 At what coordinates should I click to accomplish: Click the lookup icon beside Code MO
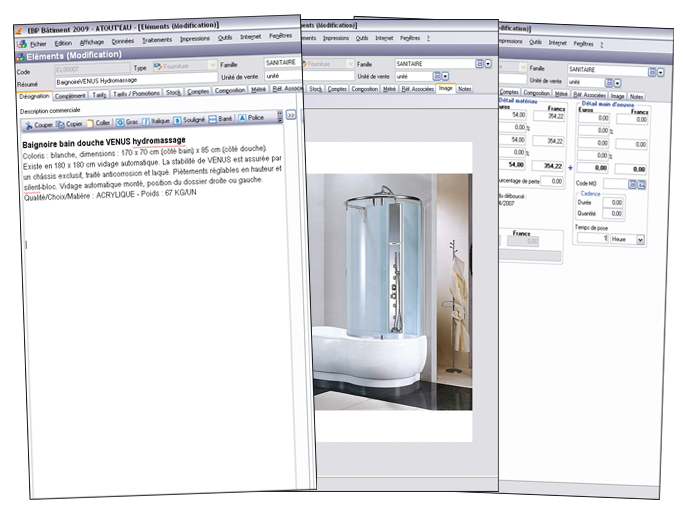[634, 183]
